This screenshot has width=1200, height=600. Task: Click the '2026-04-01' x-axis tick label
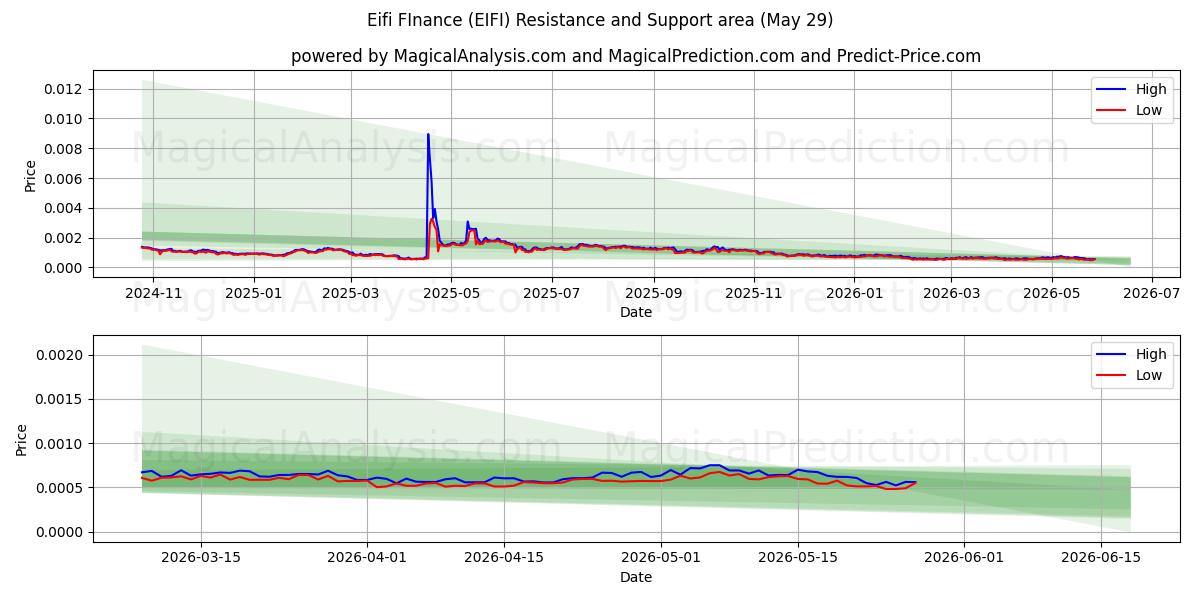click(x=367, y=557)
